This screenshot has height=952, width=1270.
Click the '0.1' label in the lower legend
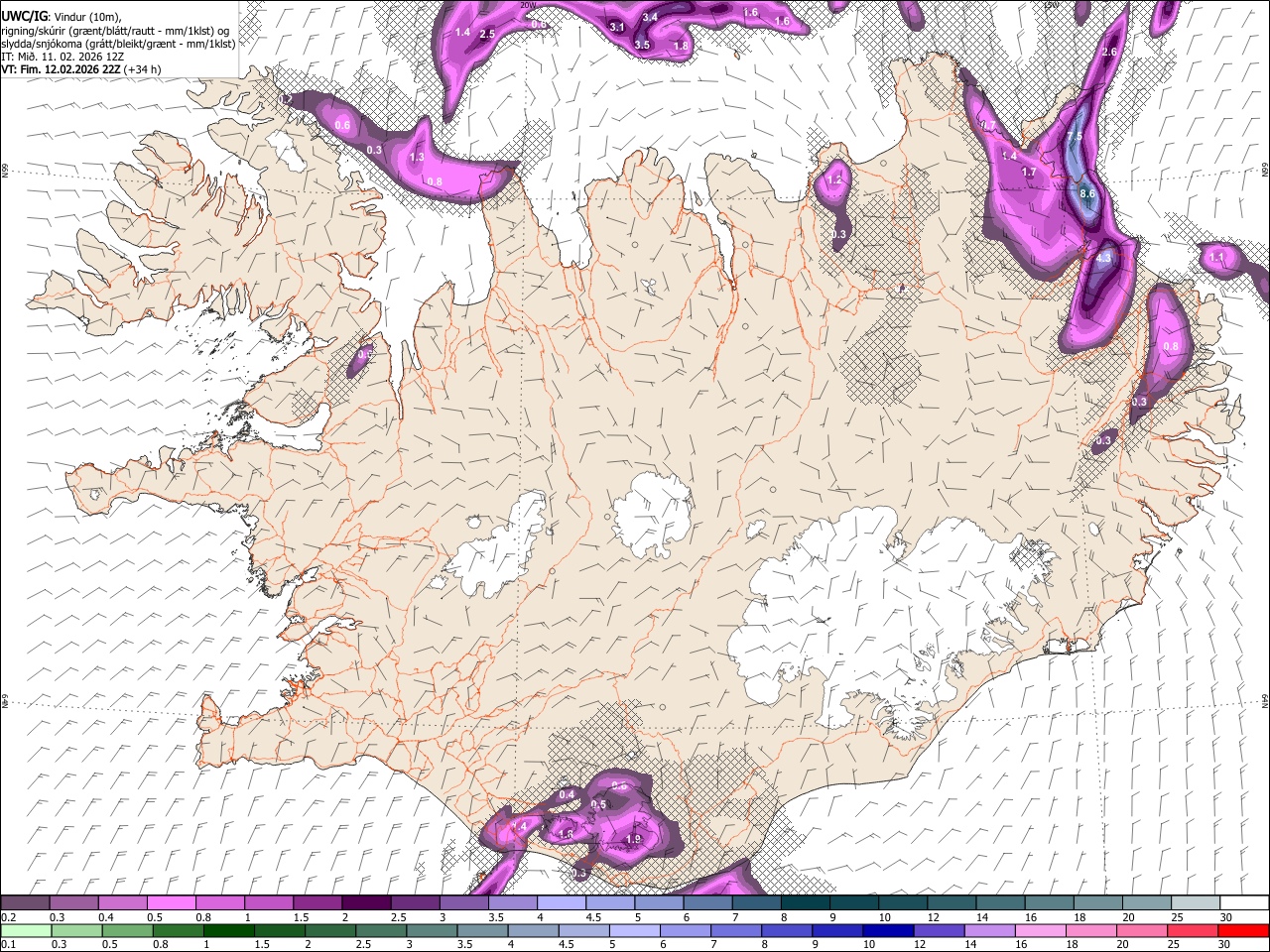click(x=9, y=945)
